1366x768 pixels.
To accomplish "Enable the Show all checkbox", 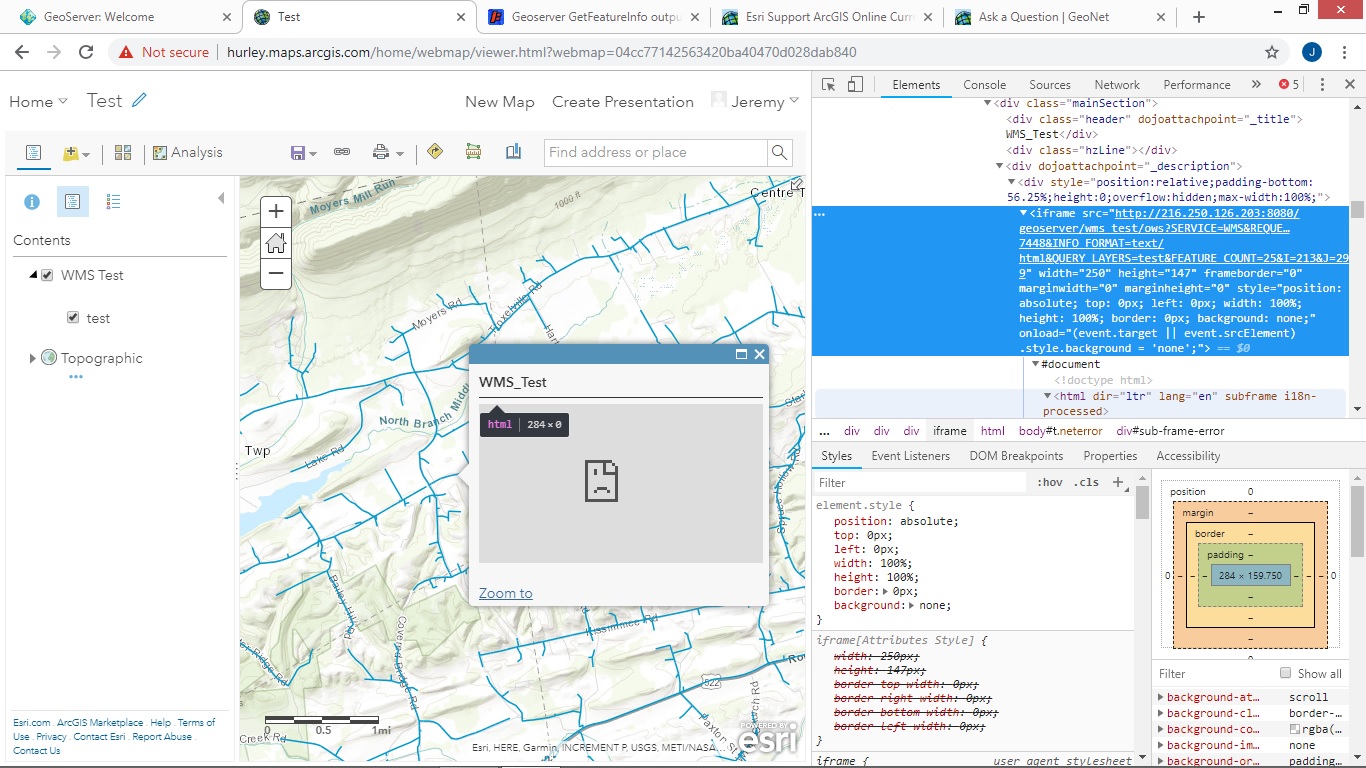I will pos(1286,673).
